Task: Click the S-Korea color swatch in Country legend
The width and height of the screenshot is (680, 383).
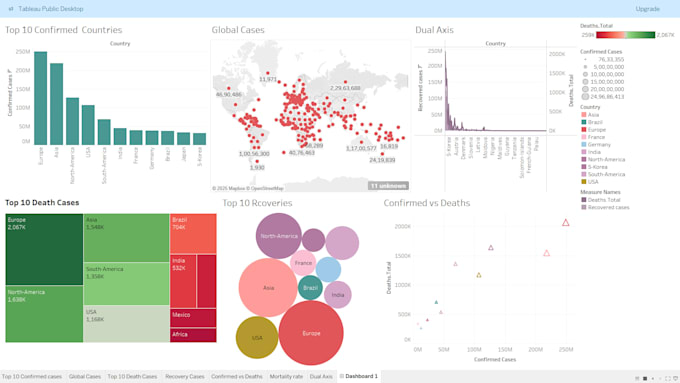Action: click(584, 167)
